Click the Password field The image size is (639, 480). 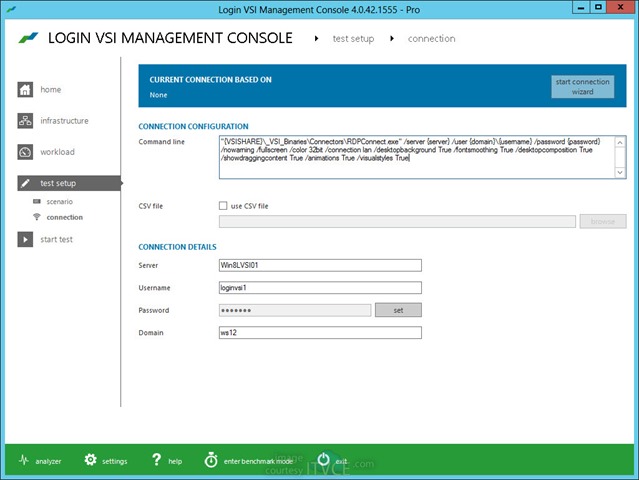click(x=295, y=310)
